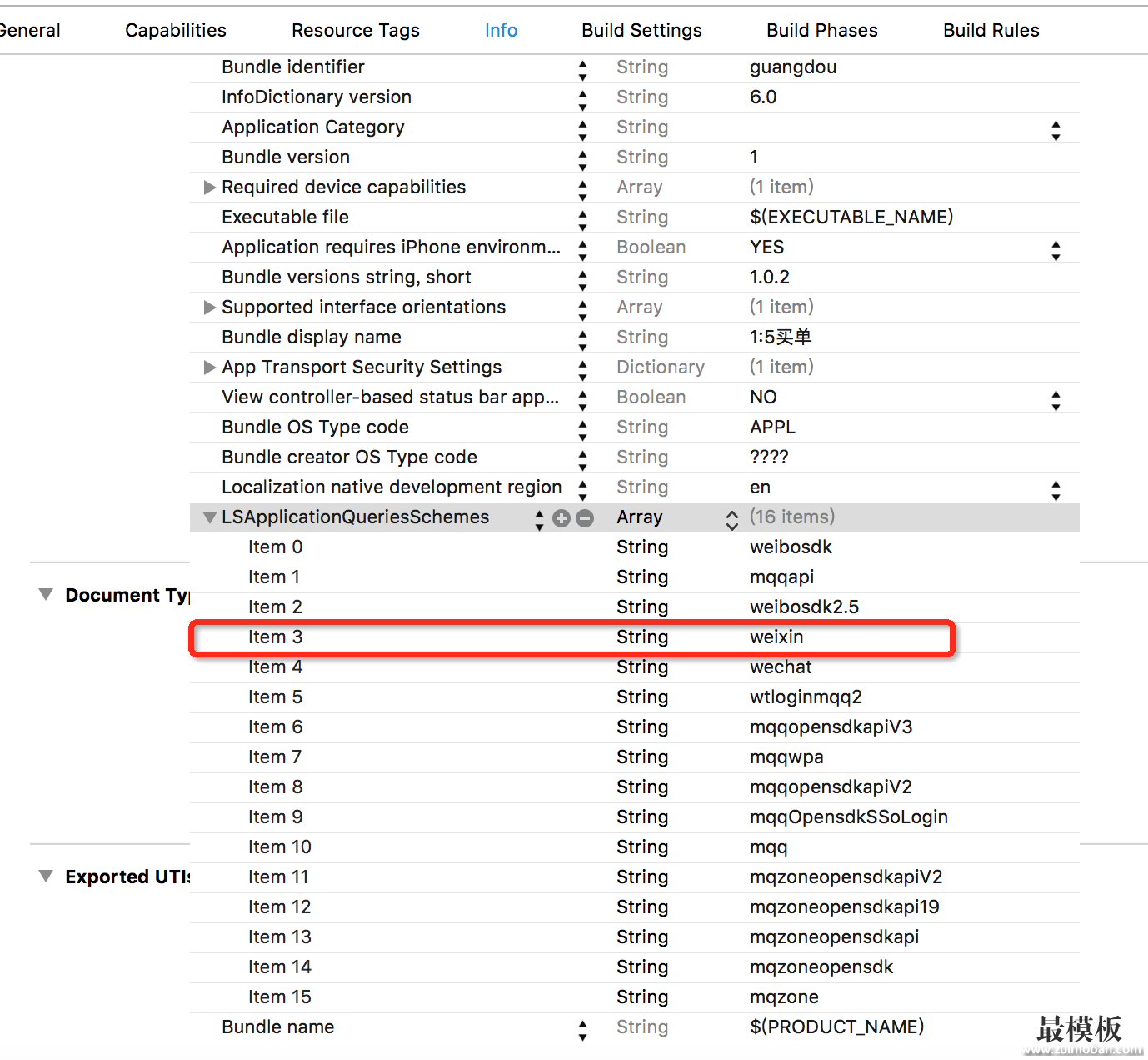Select the 'mqzone' value in Item 15

(784, 997)
